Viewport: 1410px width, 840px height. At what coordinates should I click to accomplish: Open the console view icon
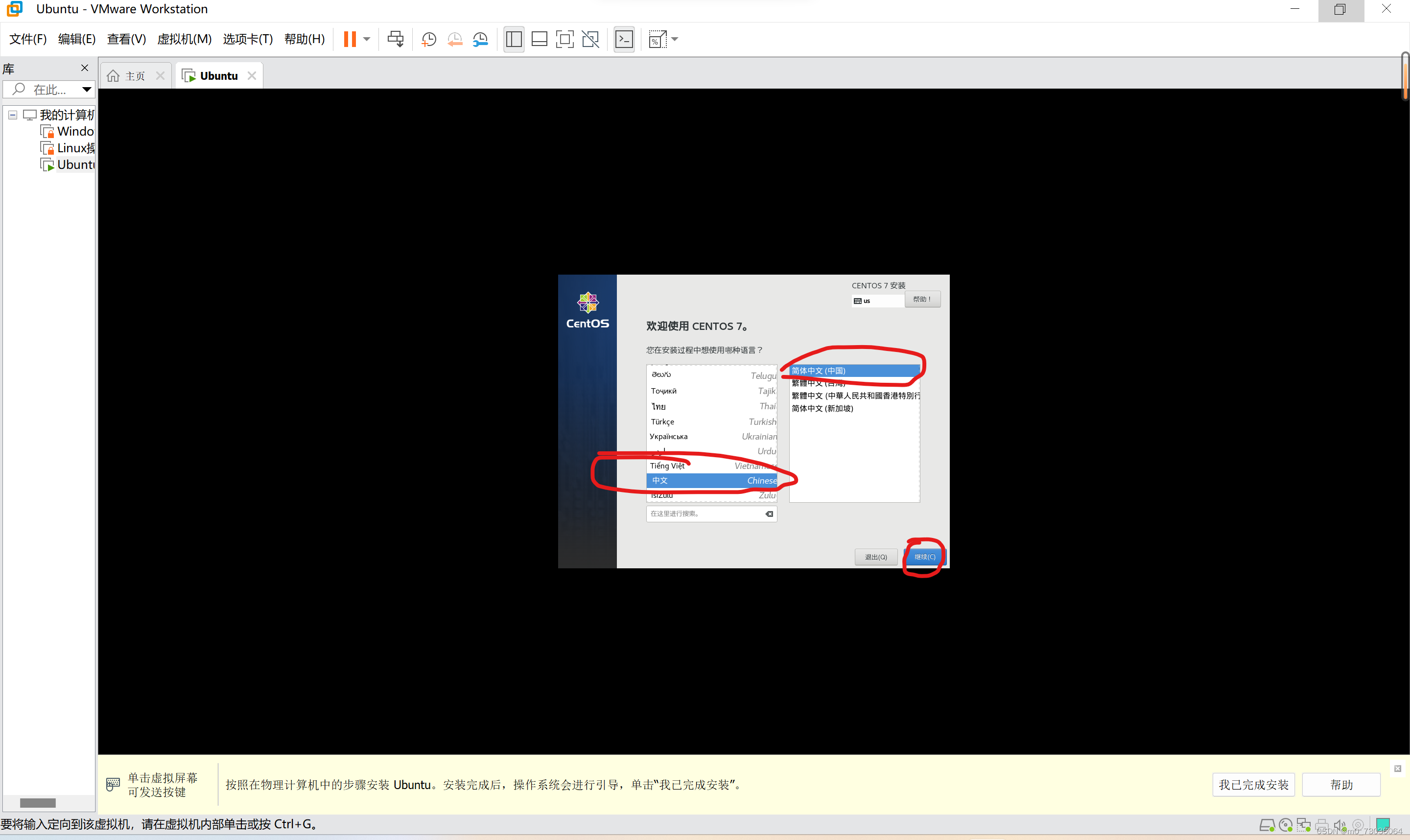coord(624,39)
